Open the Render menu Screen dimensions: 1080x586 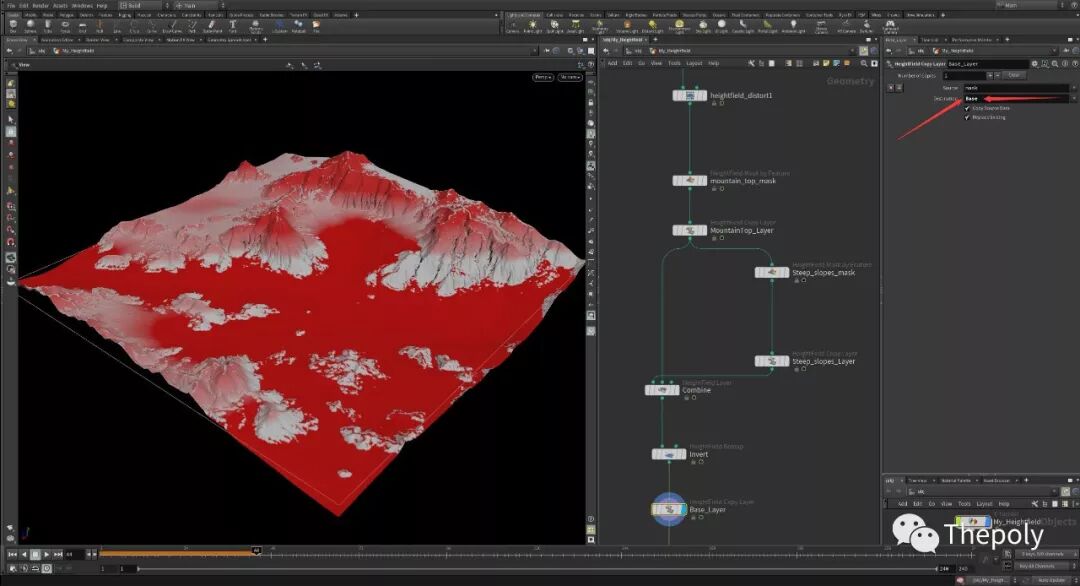click(40, 5)
